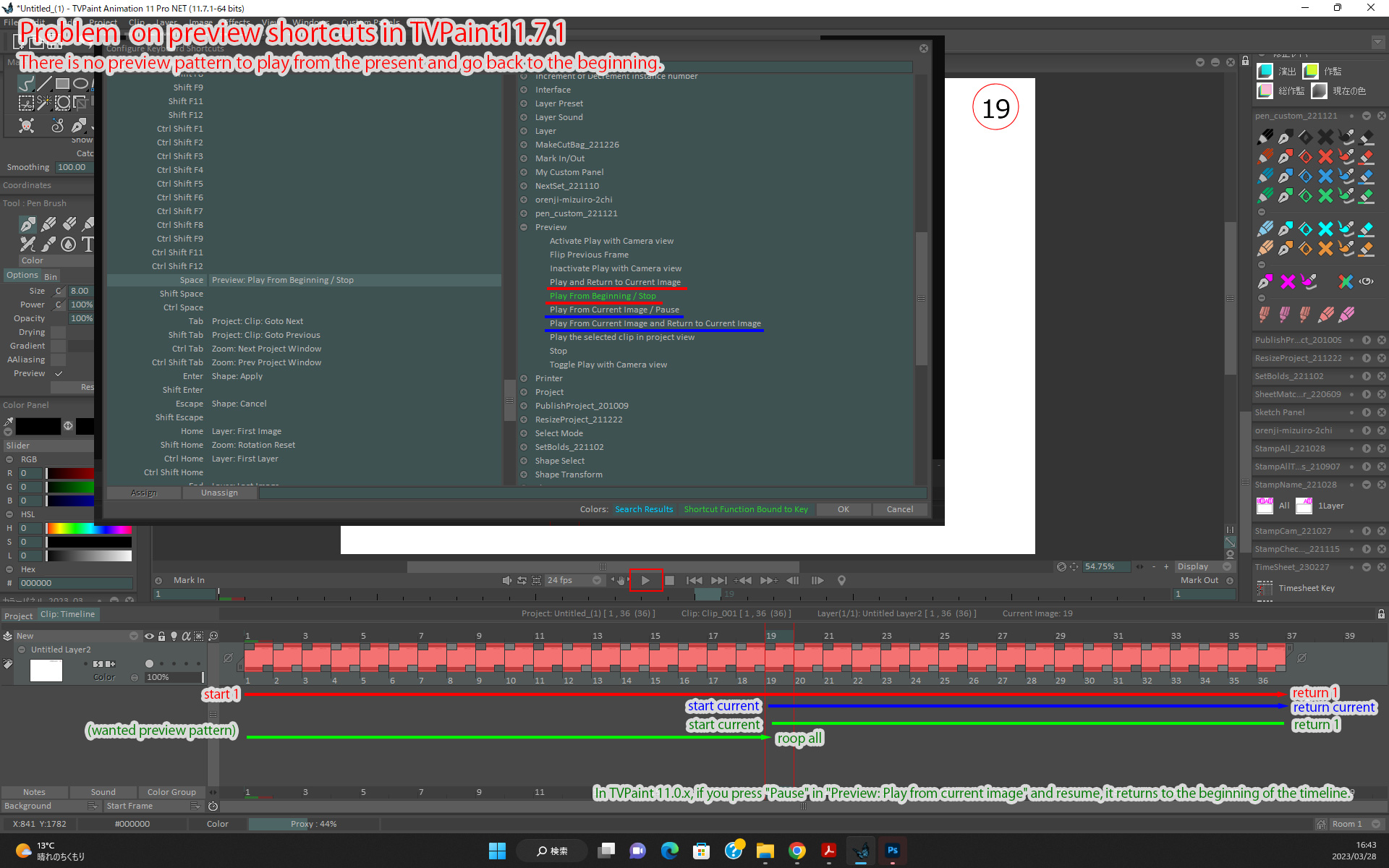Toggle the Preview checkbox in tool options

click(59, 373)
